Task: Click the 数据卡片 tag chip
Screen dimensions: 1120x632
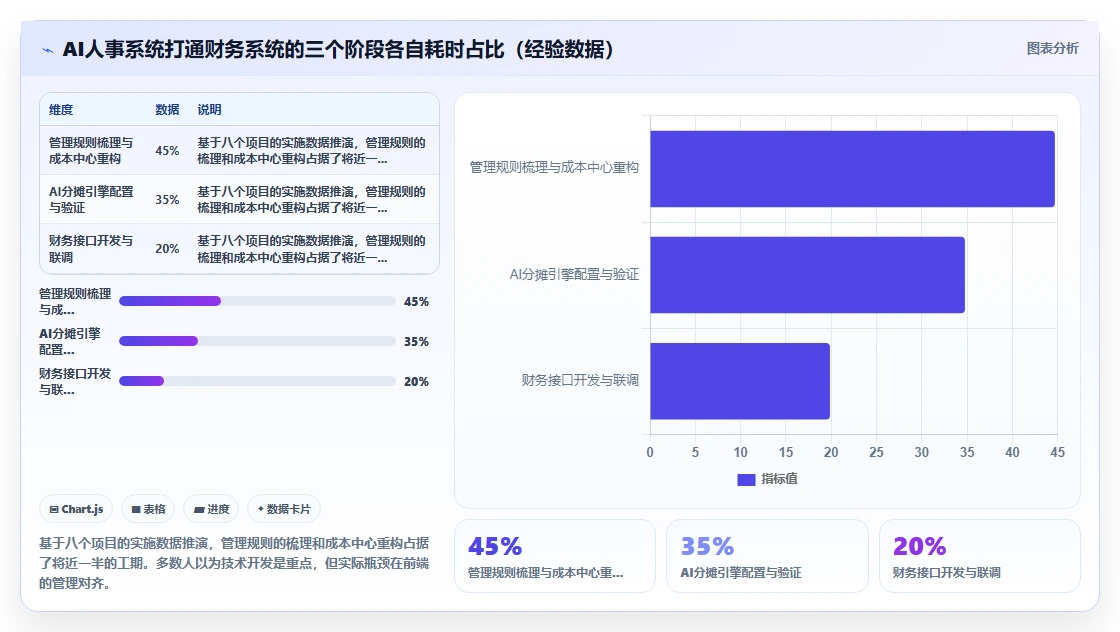Action: [284, 509]
